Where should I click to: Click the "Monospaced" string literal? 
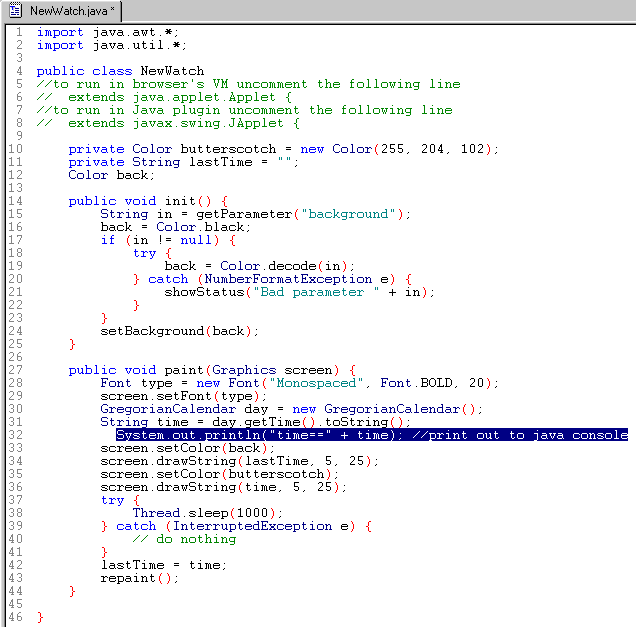pos(316,383)
